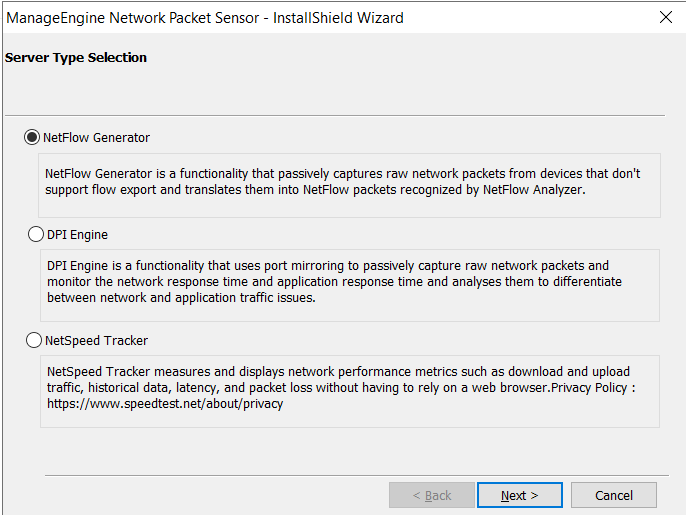The image size is (686, 515).
Task: Click the InstallShield Wizard title bar text
Action: click(x=347, y=18)
